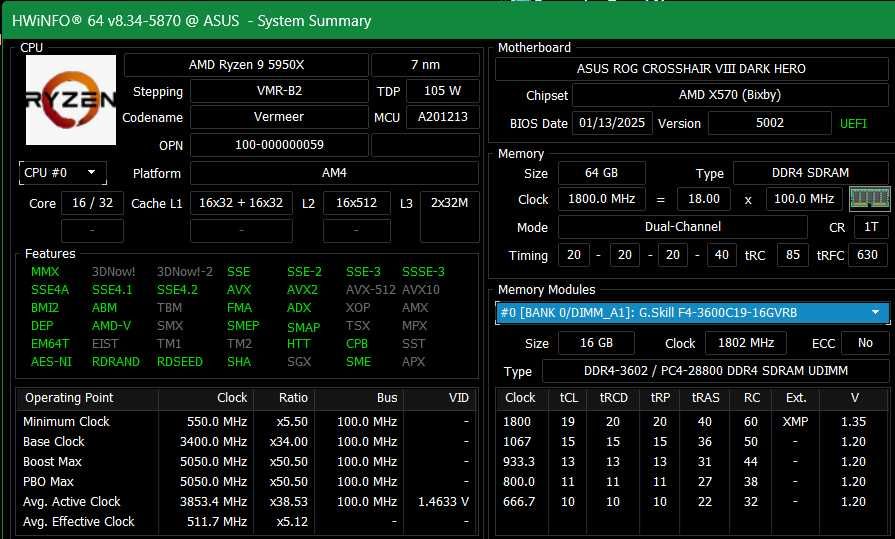
Task: Click the ECC No value
Action: click(865, 343)
